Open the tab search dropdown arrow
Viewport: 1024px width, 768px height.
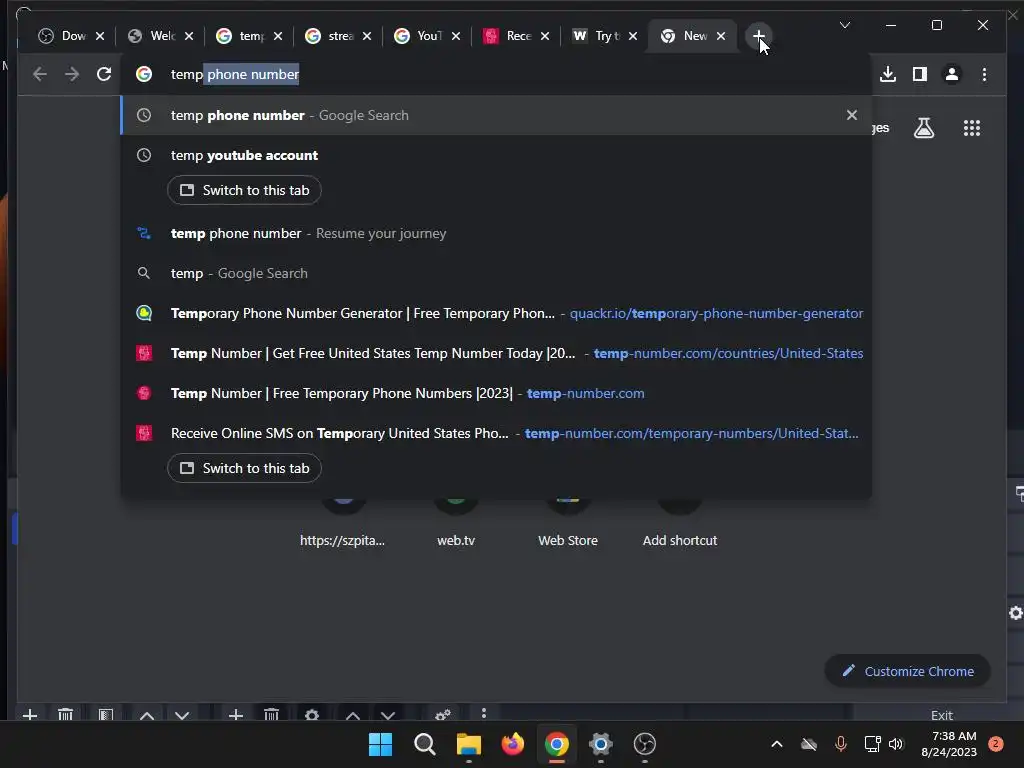point(844,25)
